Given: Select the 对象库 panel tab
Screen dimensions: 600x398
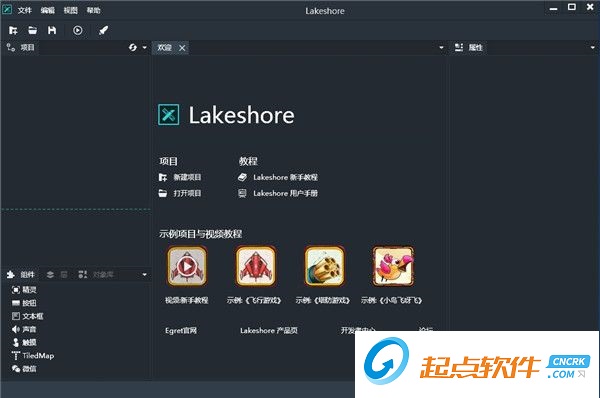Looking at the screenshot, I should click(96, 274).
